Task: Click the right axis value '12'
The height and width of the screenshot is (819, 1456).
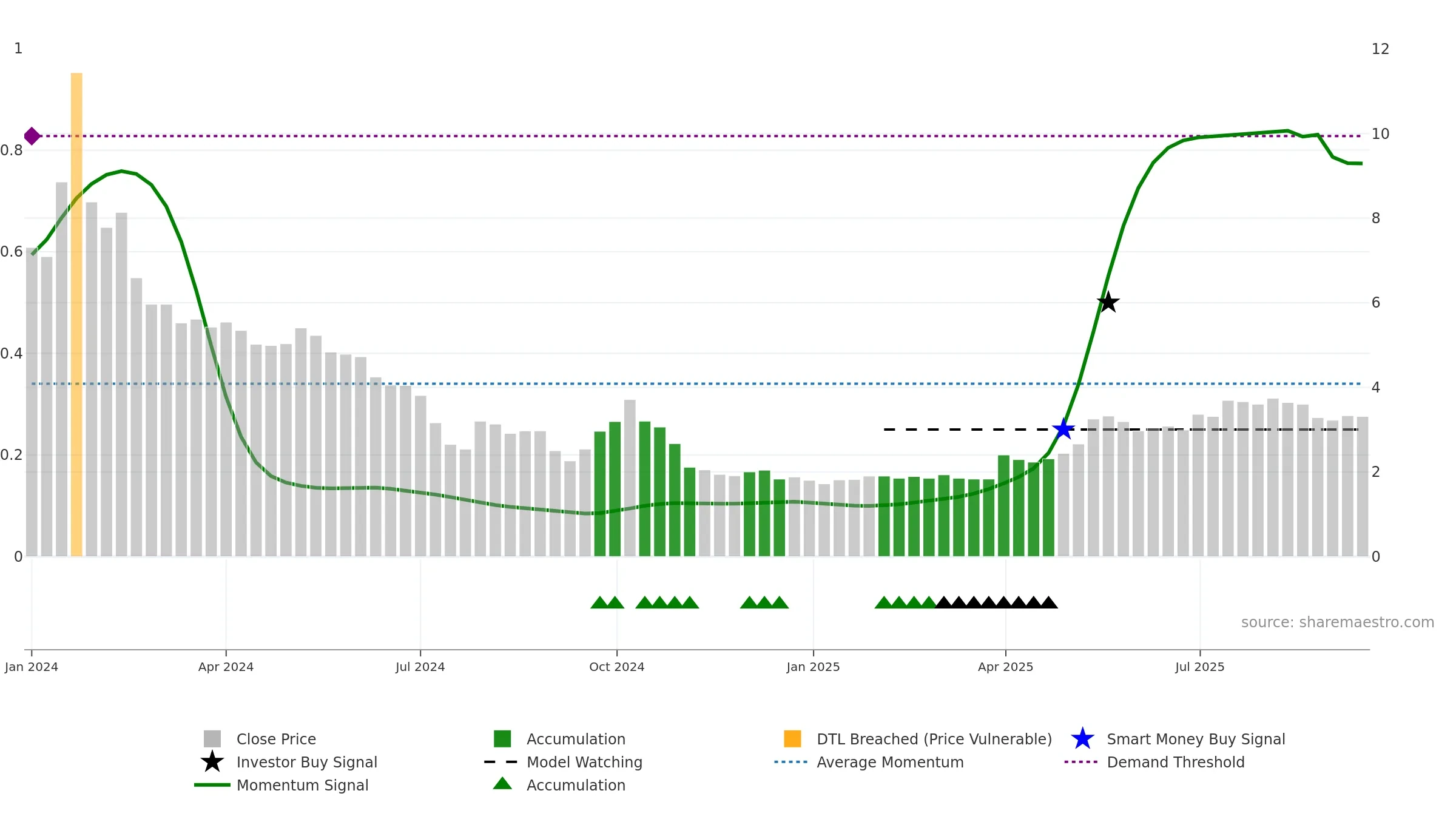Action: click(1380, 49)
